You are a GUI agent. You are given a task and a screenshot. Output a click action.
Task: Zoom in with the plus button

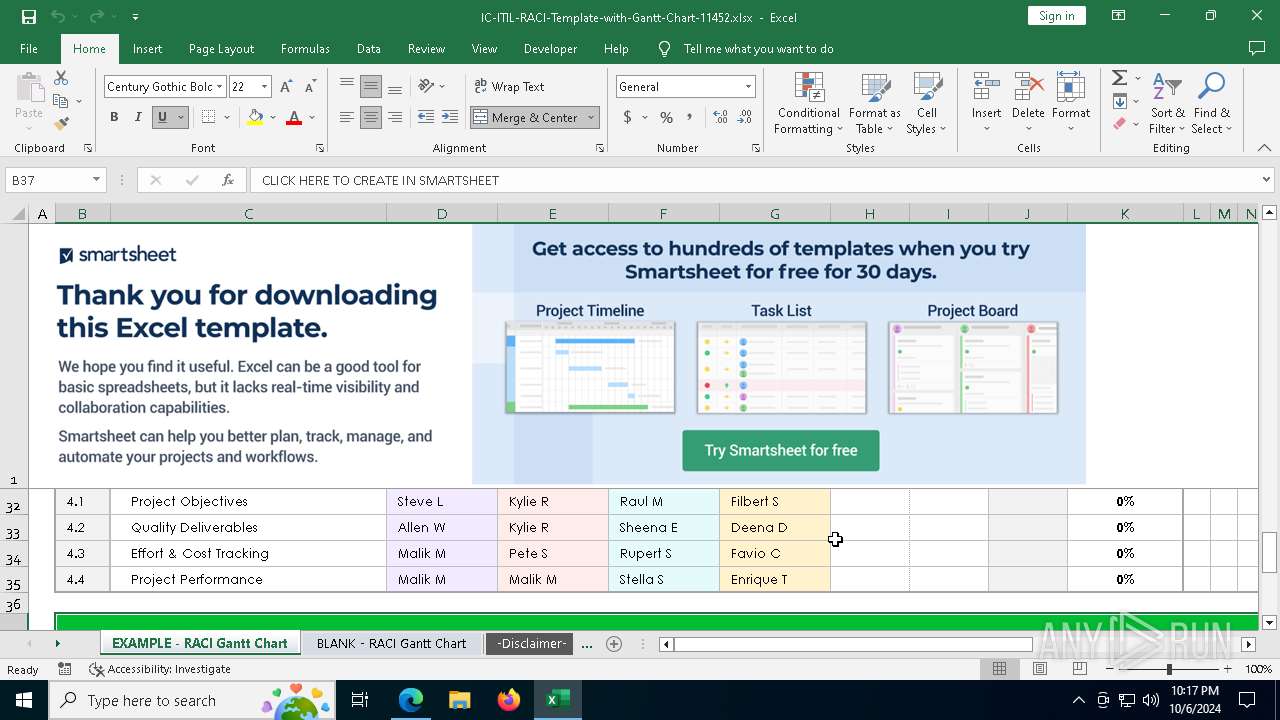coord(1227,669)
